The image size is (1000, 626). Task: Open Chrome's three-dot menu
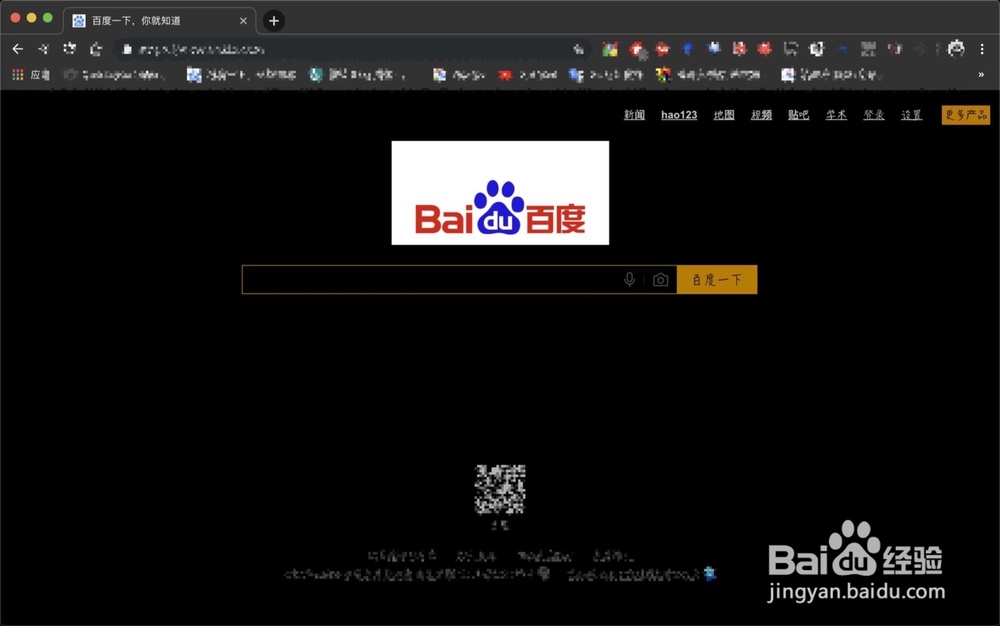point(982,49)
